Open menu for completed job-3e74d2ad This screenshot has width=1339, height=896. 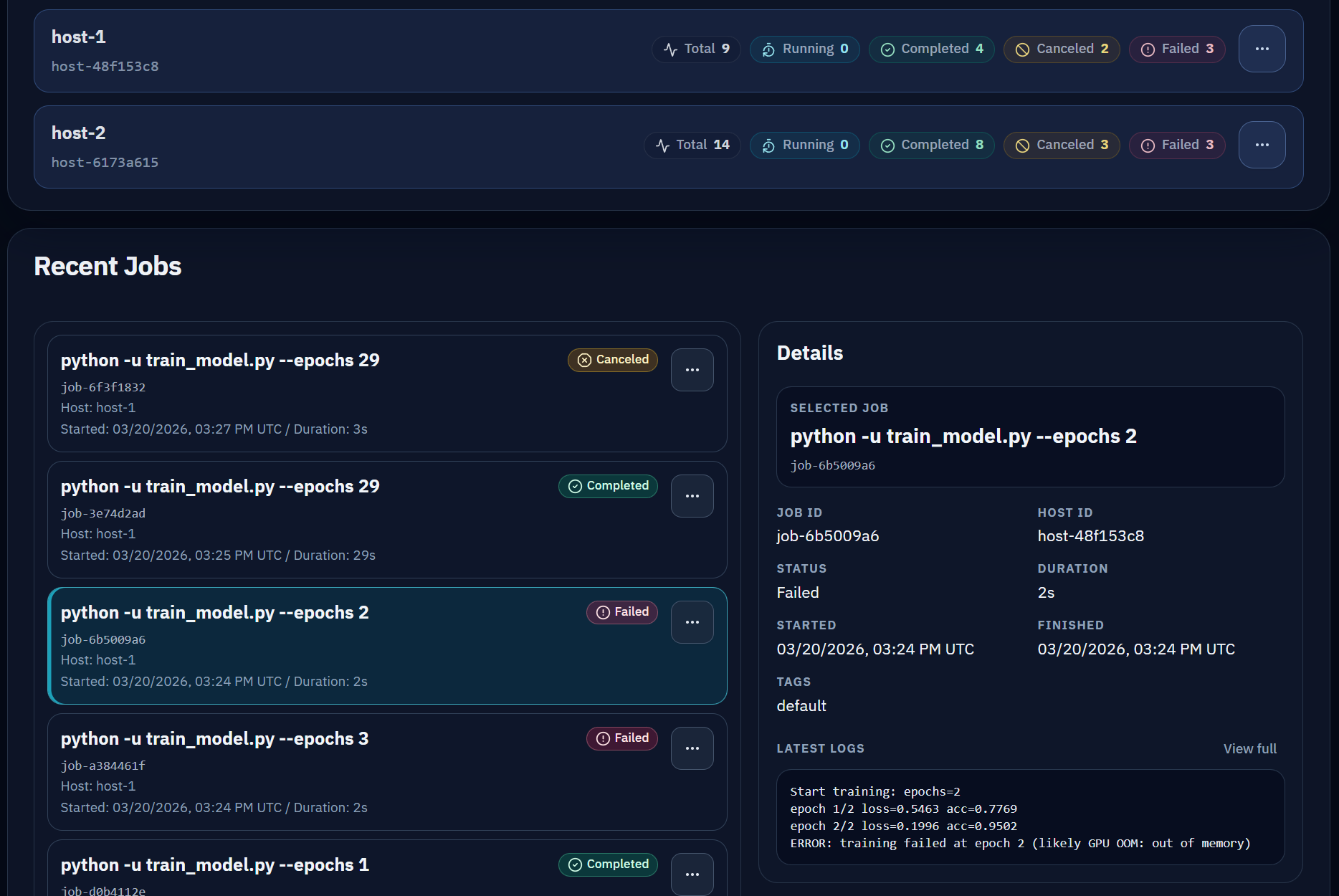click(x=692, y=496)
